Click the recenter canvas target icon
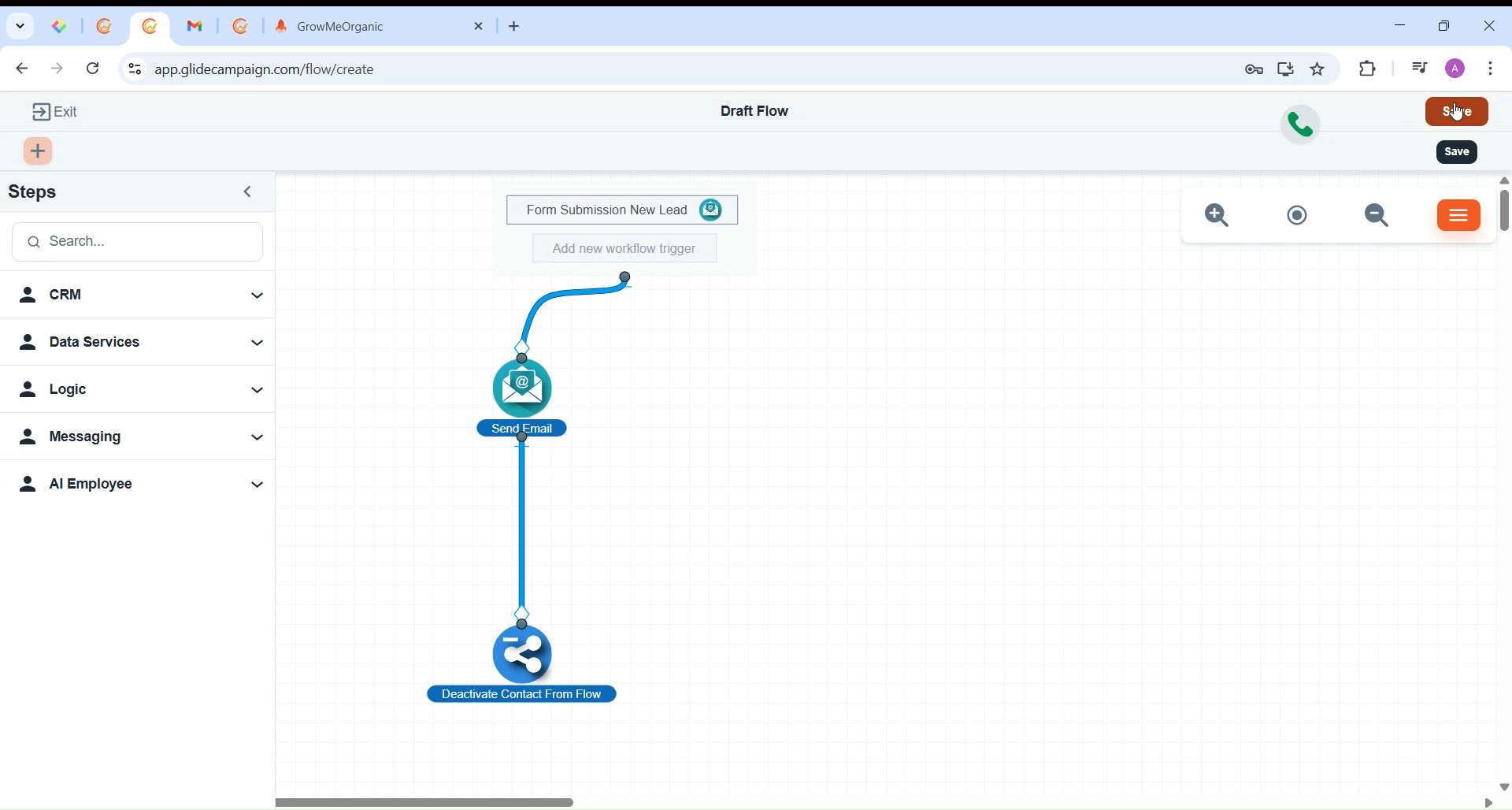1512x810 pixels. pos(1298,216)
